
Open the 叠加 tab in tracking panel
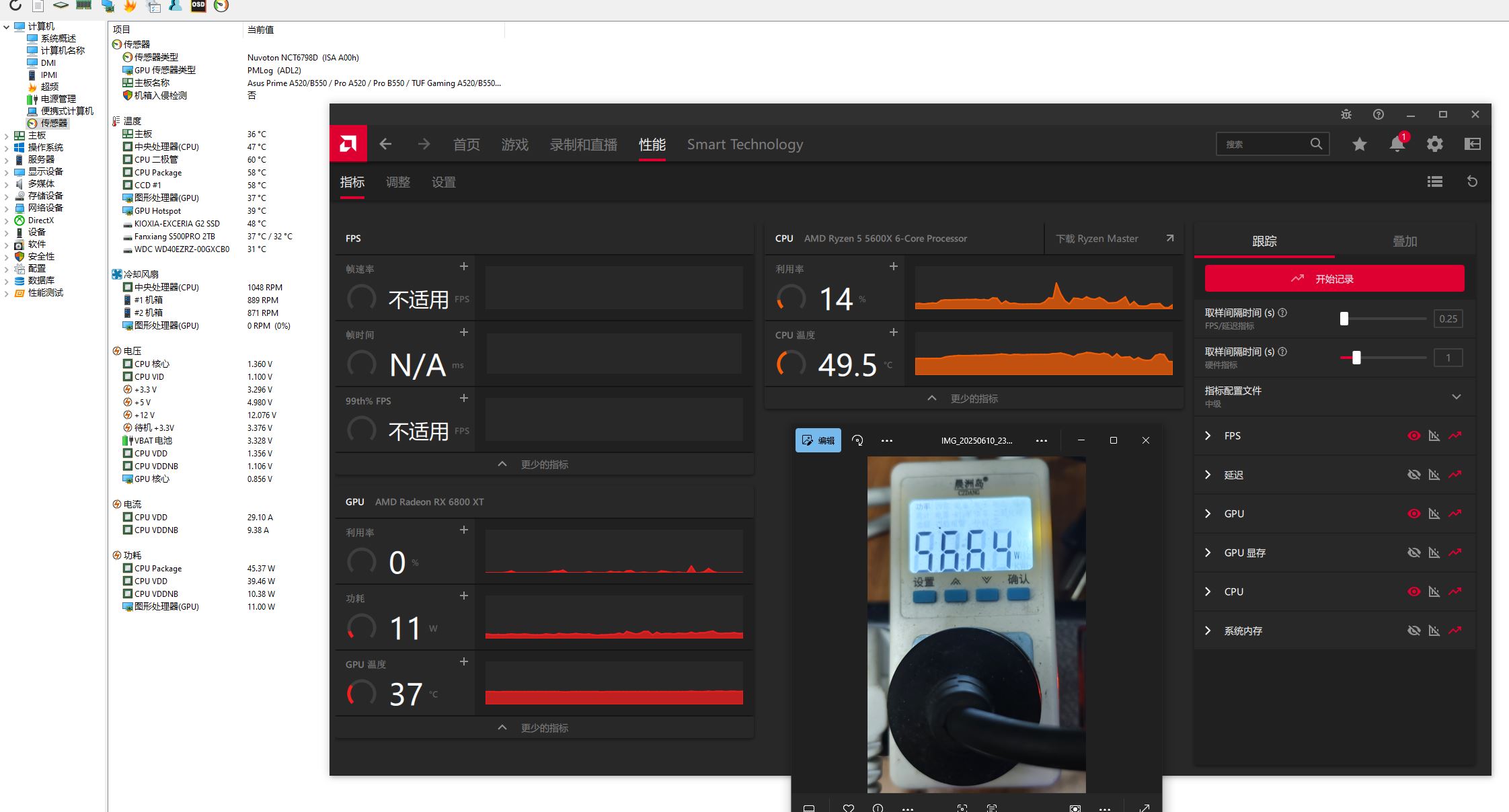click(x=1405, y=240)
